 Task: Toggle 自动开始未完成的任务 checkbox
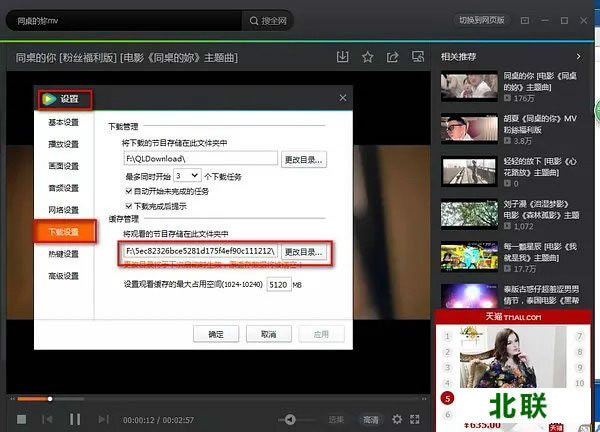tap(127, 191)
